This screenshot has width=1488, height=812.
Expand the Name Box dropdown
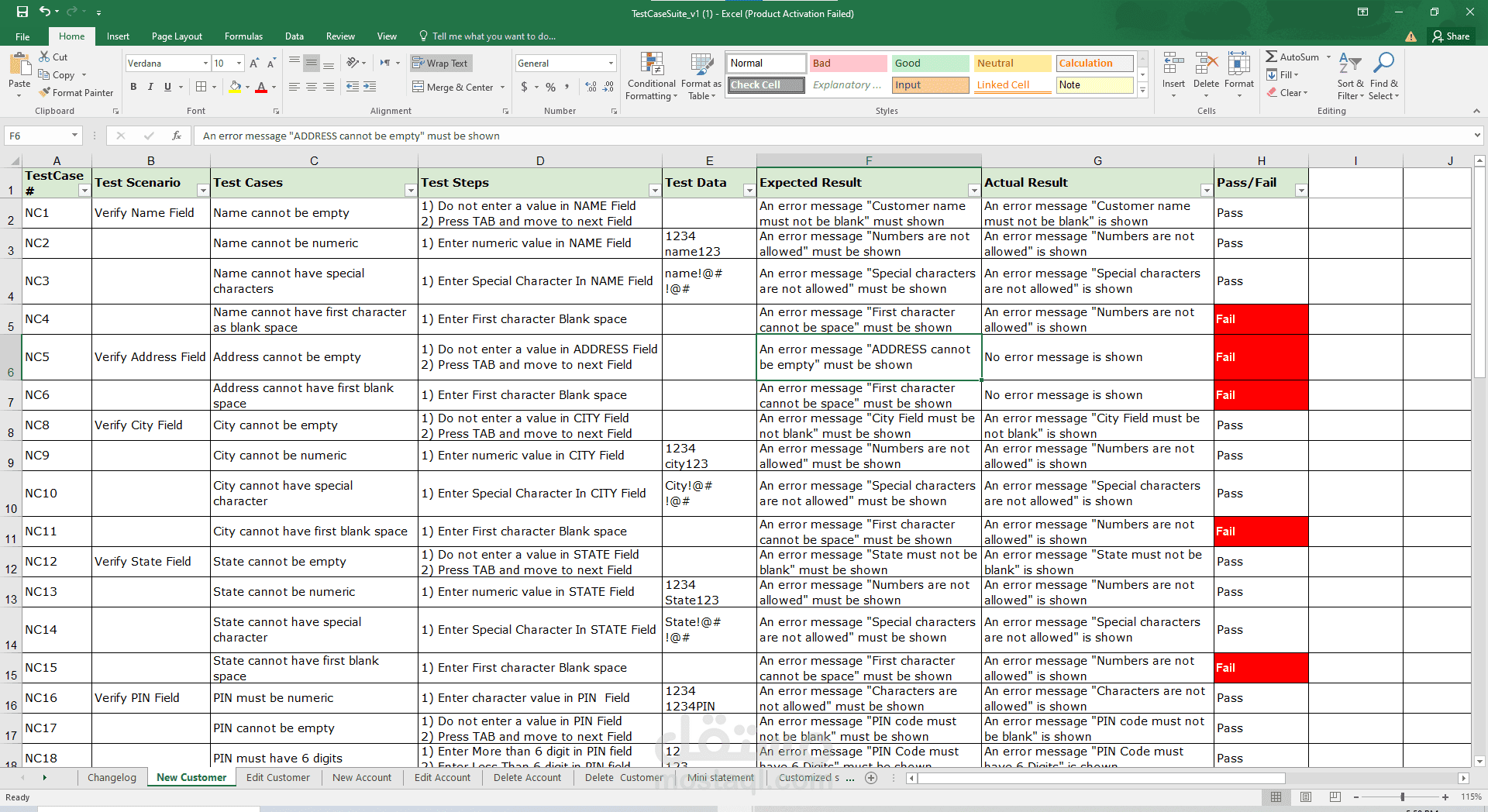pos(74,136)
